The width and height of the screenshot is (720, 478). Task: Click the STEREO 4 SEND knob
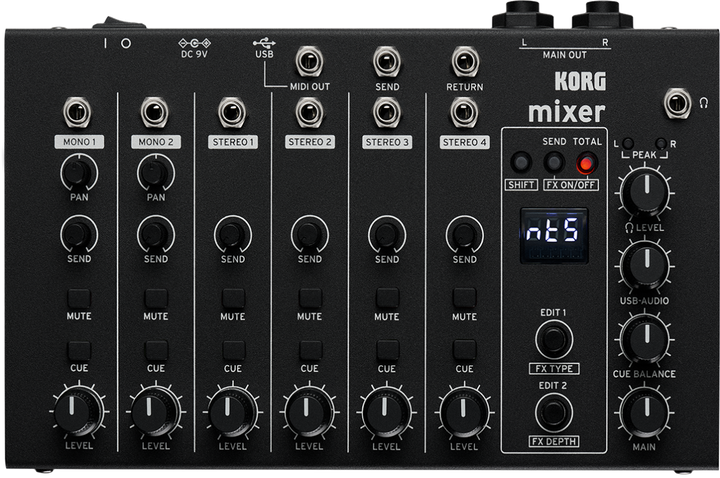pos(465,234)
